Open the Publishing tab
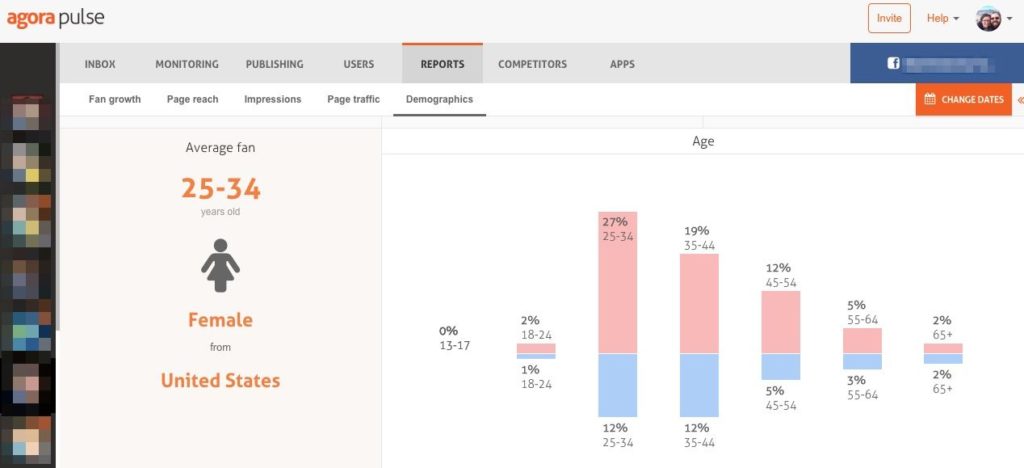1024x468 pixels. 274,64
